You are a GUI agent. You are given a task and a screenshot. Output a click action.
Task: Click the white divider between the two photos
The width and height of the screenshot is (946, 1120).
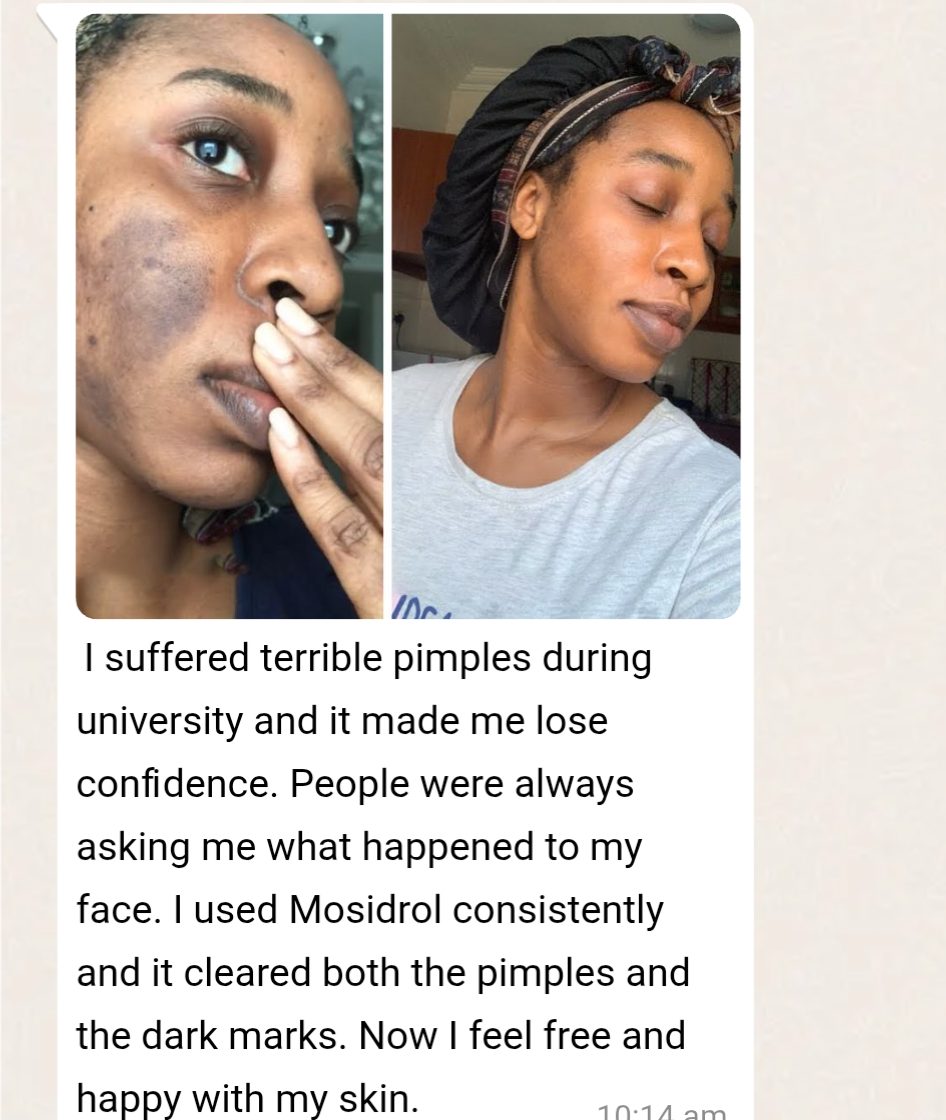(x=388, y=316)
